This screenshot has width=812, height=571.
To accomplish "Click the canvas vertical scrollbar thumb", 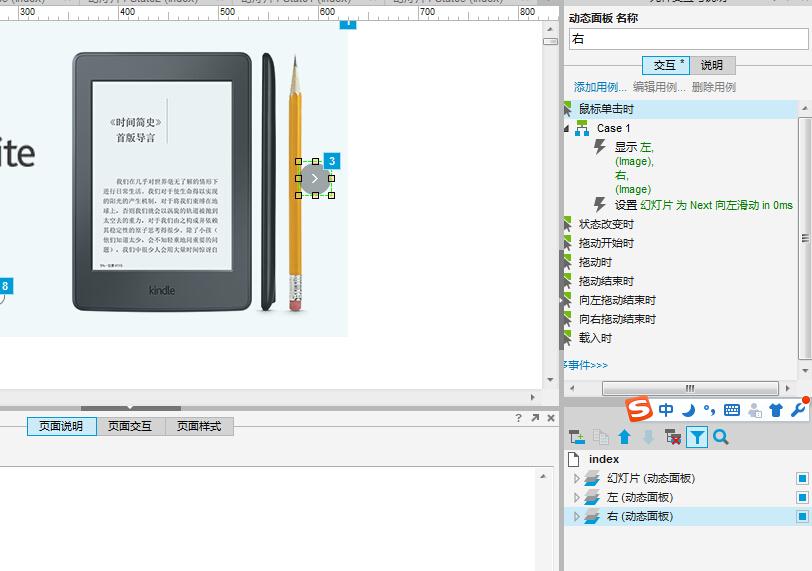I will pyautogui.click(x=550, y=41).
